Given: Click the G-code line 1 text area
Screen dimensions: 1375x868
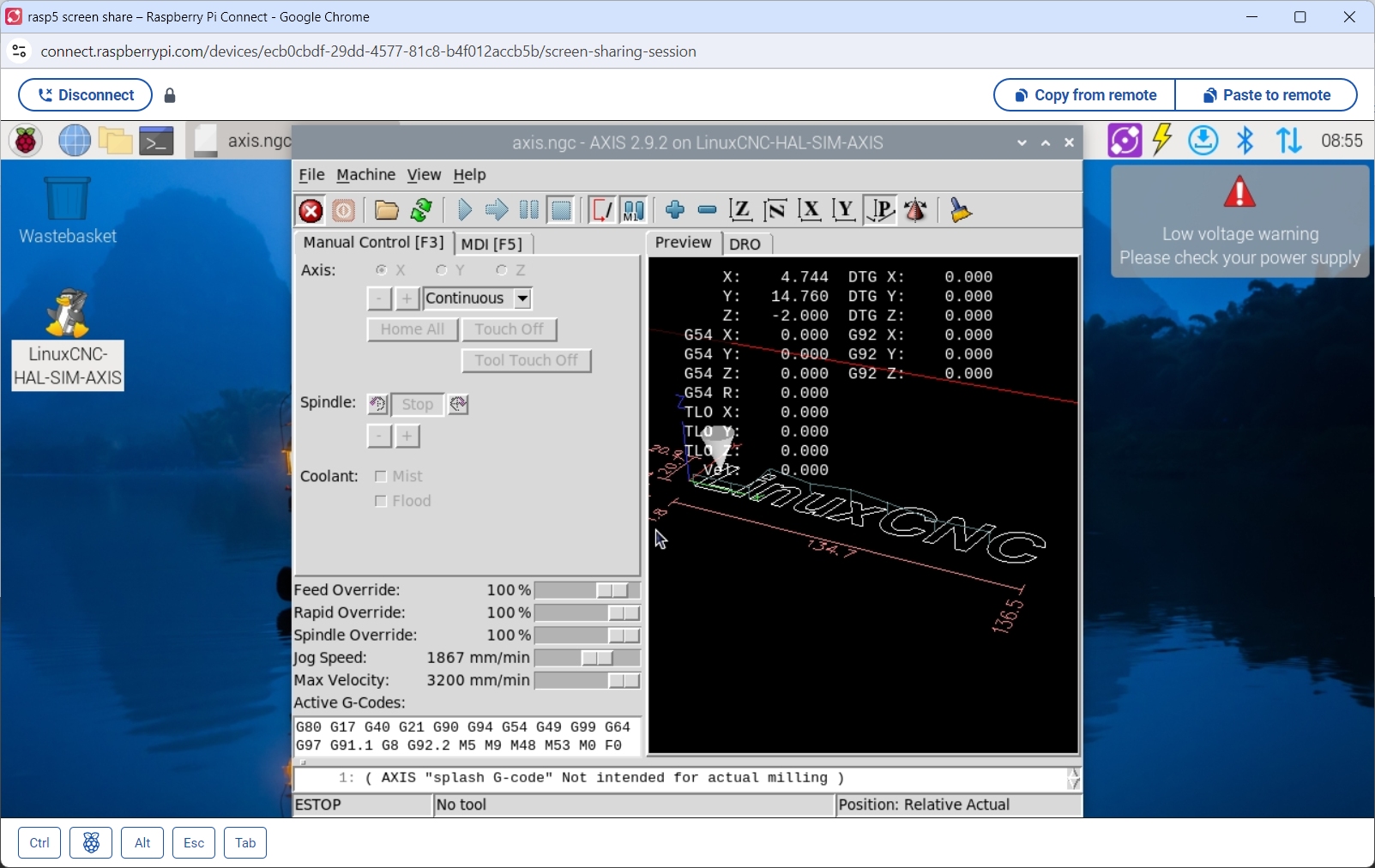Looking at the screenshot, I should pos(680,779).
